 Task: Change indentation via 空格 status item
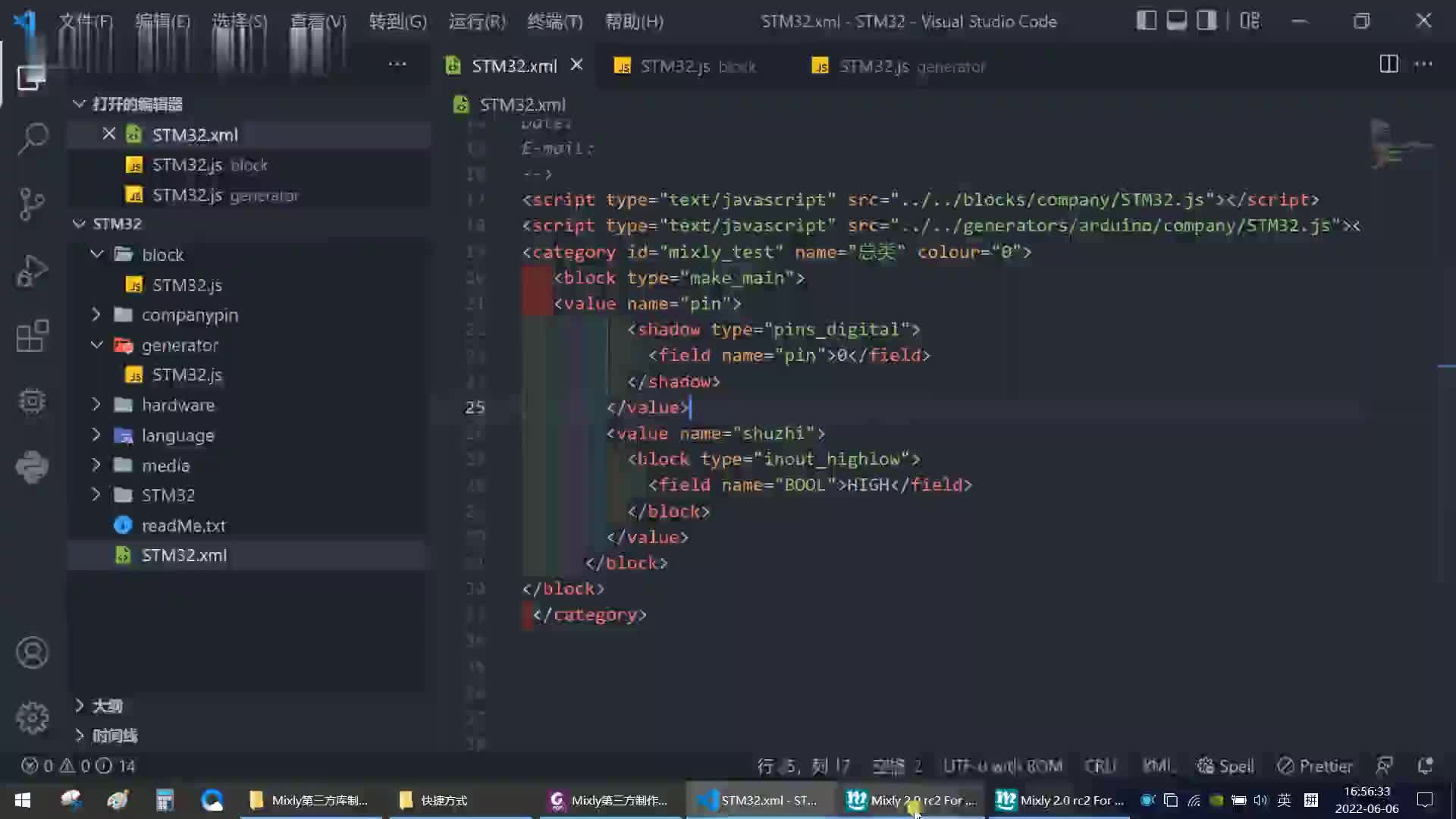coord(898,766)
